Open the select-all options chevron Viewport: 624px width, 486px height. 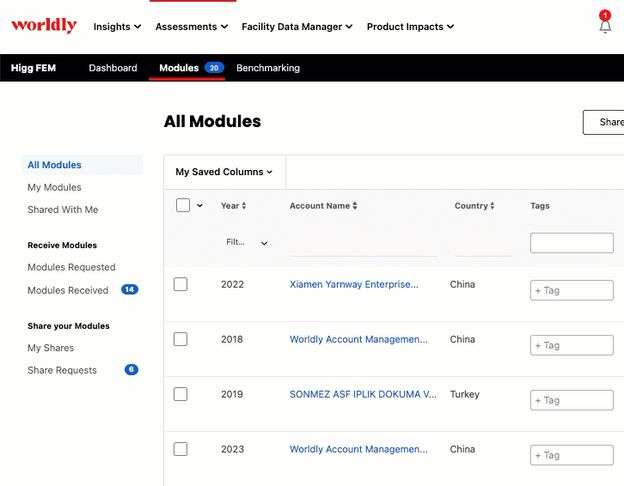click(200, 205)
